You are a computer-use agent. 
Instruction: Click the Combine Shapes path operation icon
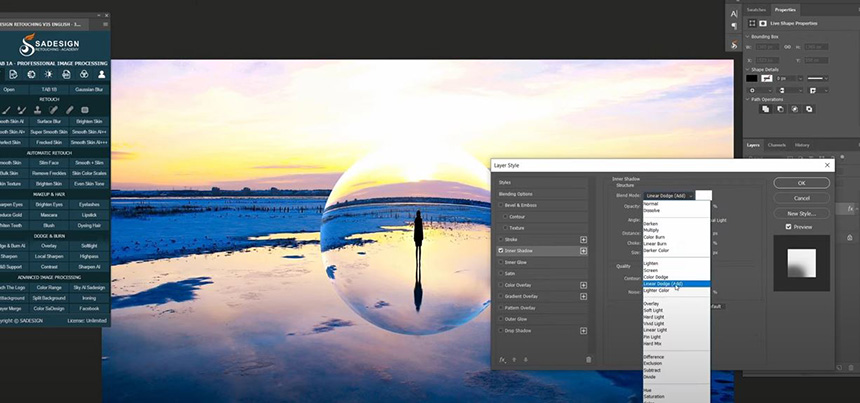764,109
